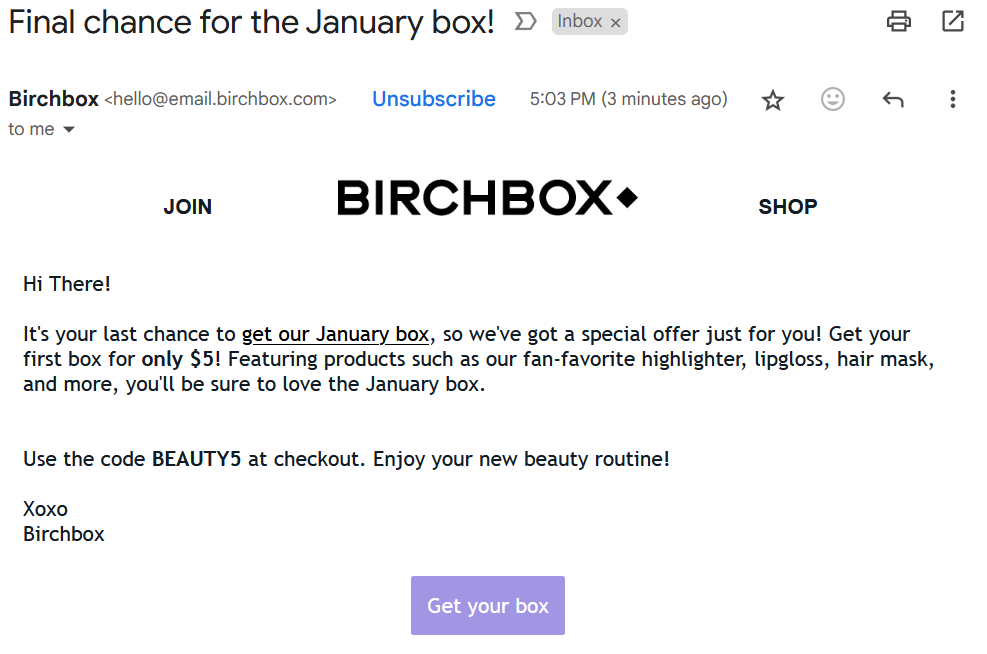Click the timestamp '5:03 PM'
This screenshot has width=987, height=654.
point(558,99)
